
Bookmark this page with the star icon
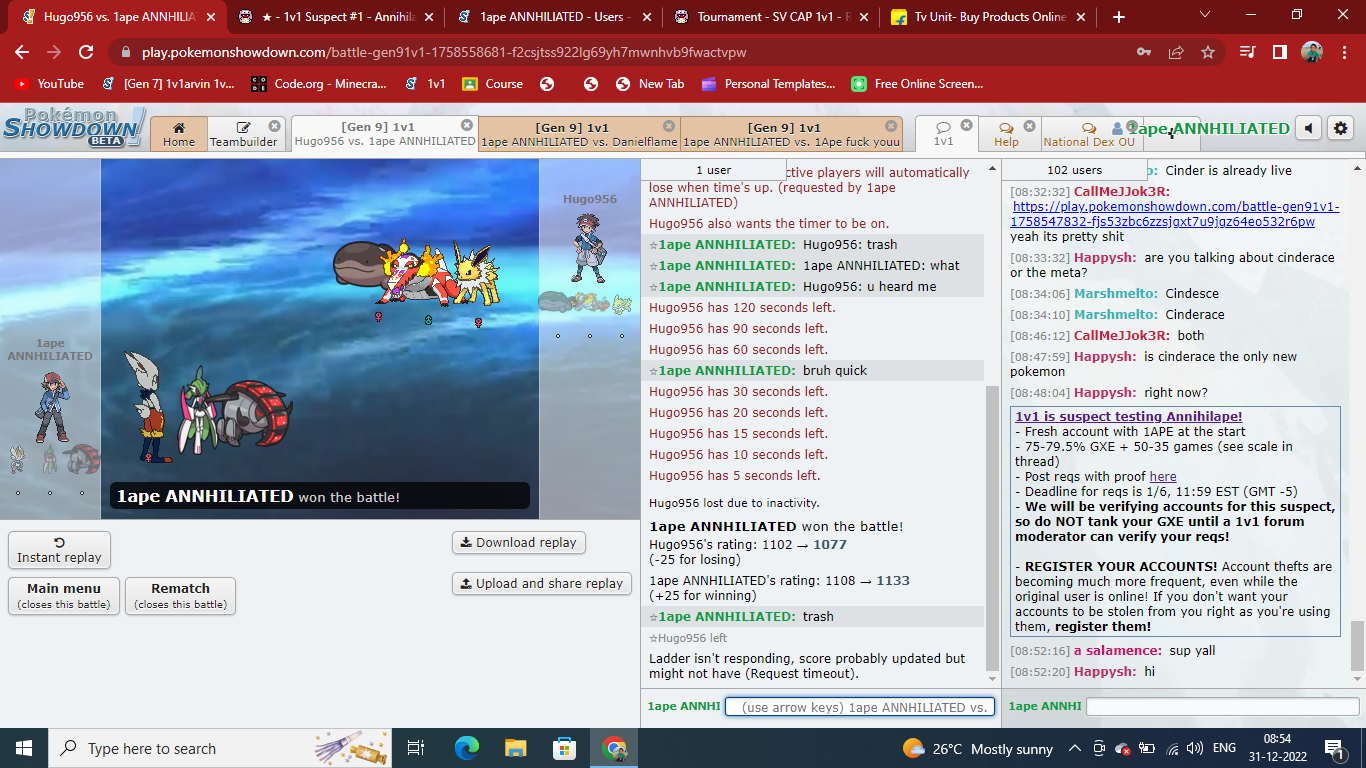tap(1208, 52)
